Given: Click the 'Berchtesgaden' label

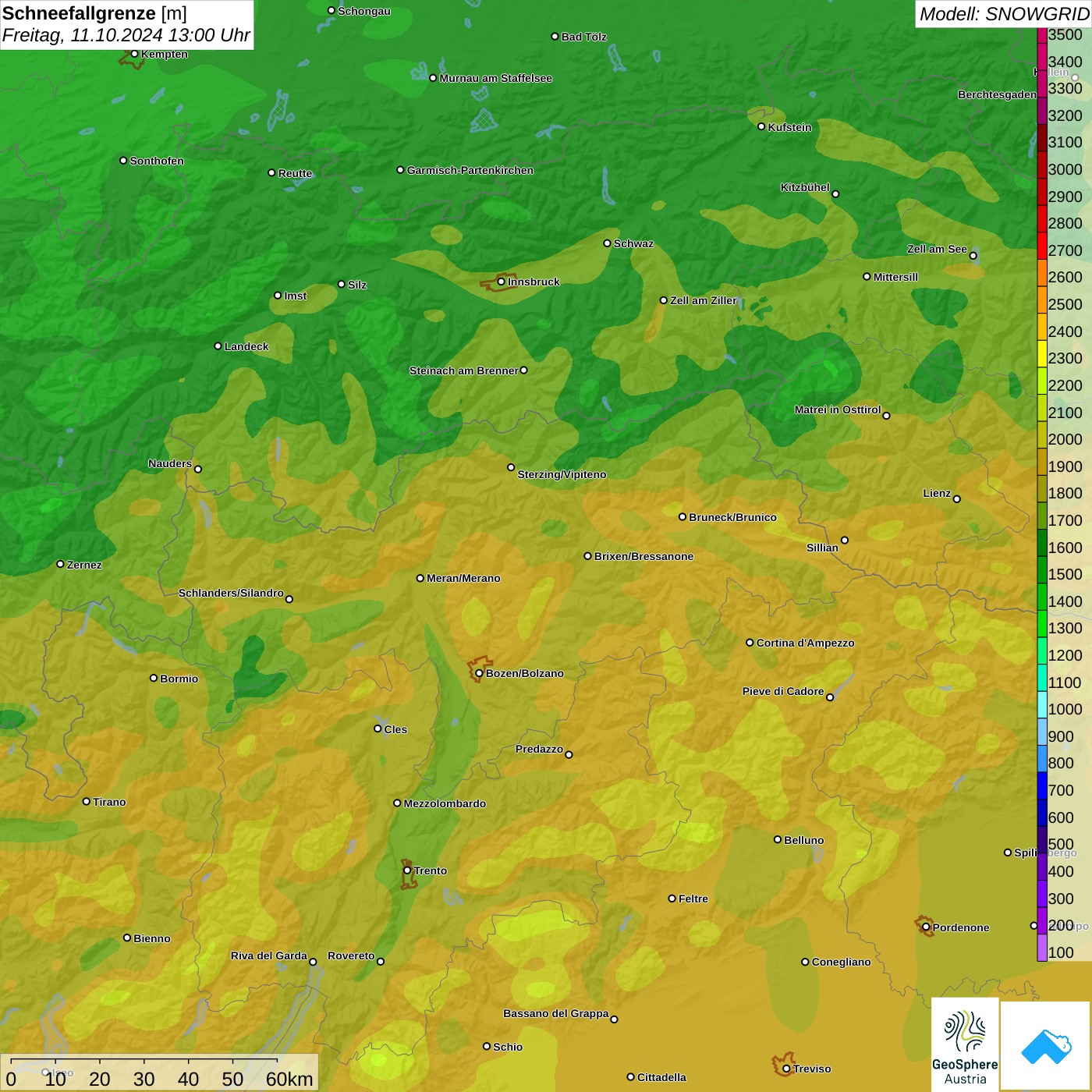Looking at the screenshot, I should point(997,94).
